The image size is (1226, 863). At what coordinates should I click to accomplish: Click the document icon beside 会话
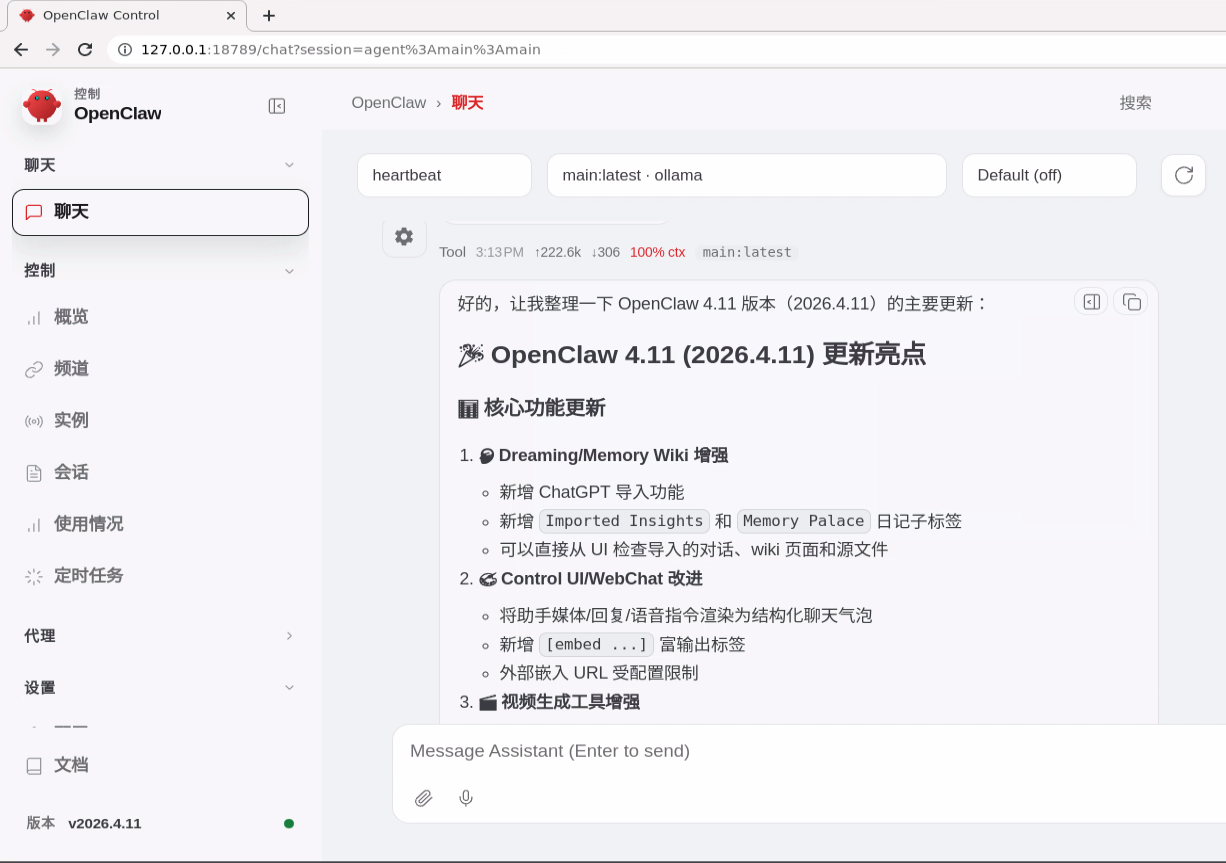[x=34, y=473]
